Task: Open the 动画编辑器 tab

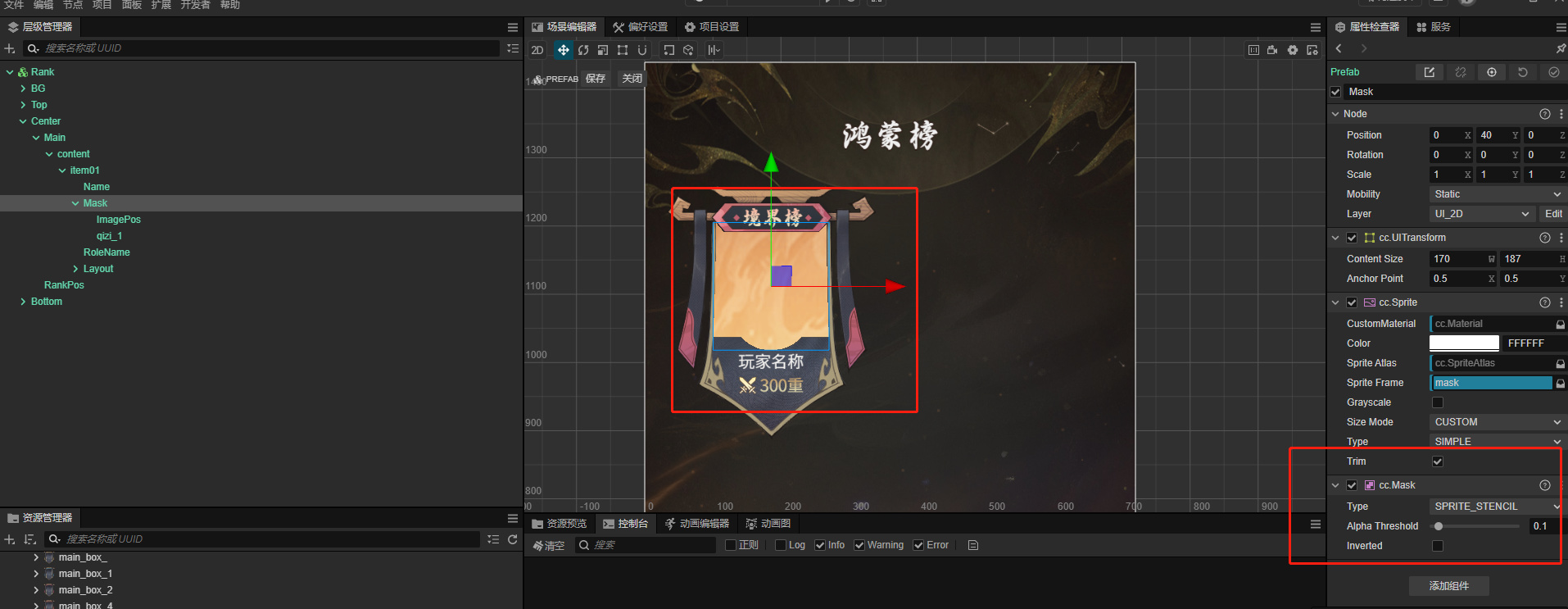Action: [697, 524]
